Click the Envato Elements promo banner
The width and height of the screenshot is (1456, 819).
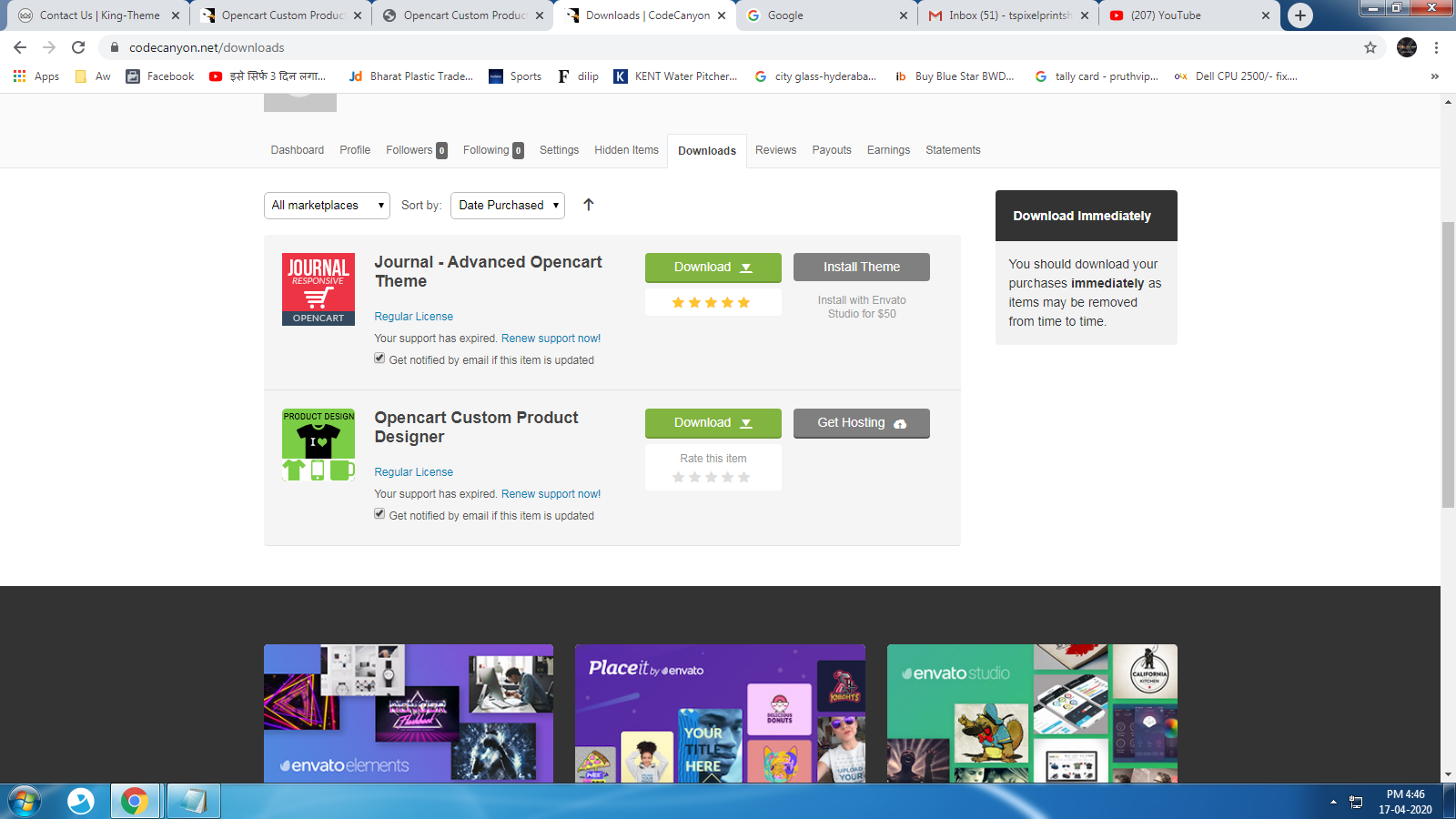pyautogui.click(x=409, y=713)
